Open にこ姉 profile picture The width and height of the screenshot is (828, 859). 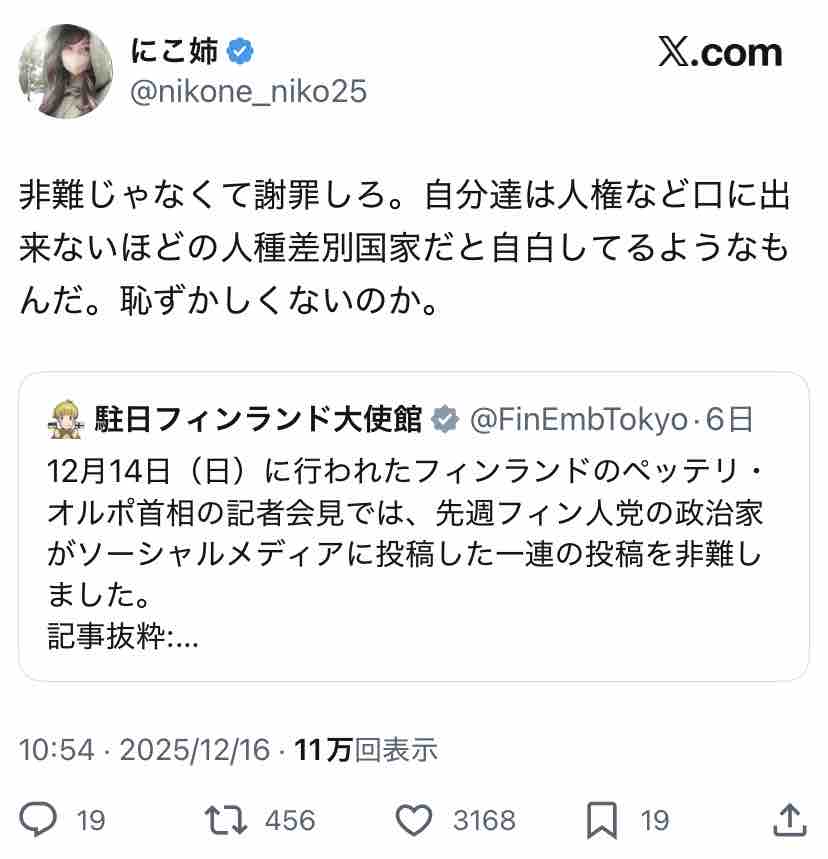(66, 71)
